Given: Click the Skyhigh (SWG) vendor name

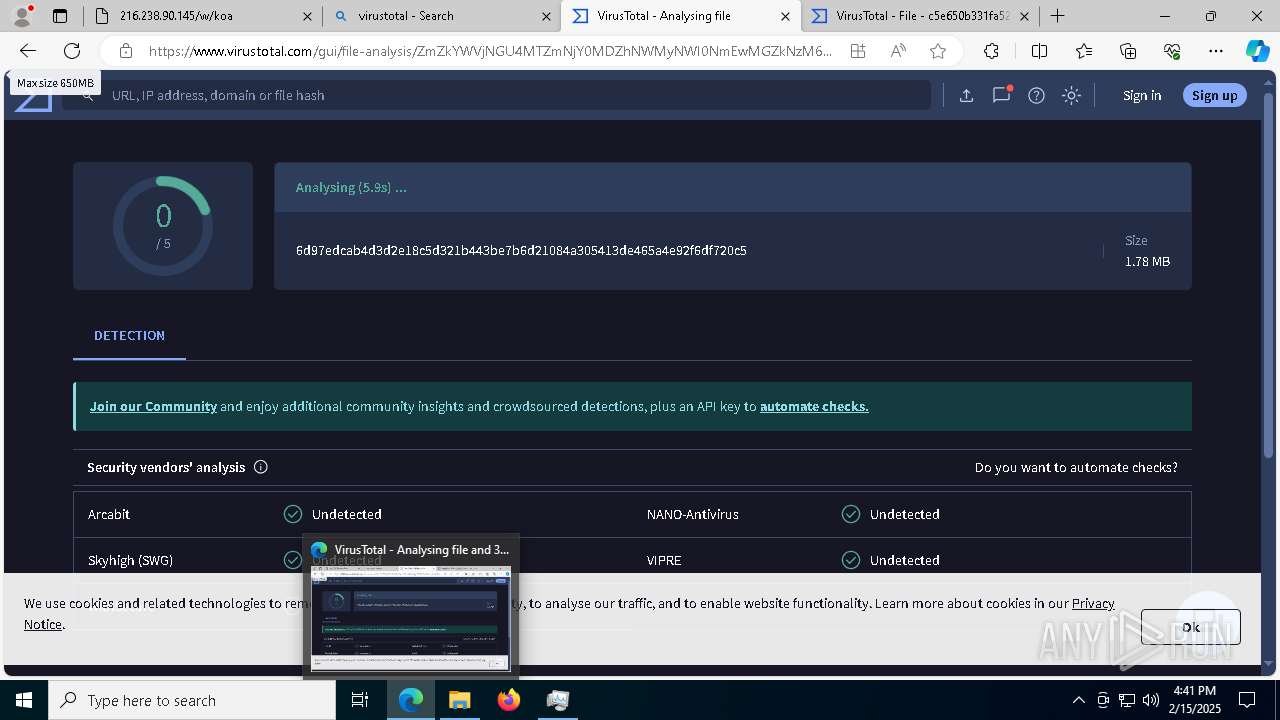Looking at the screenshot, I should pos(130,560).
